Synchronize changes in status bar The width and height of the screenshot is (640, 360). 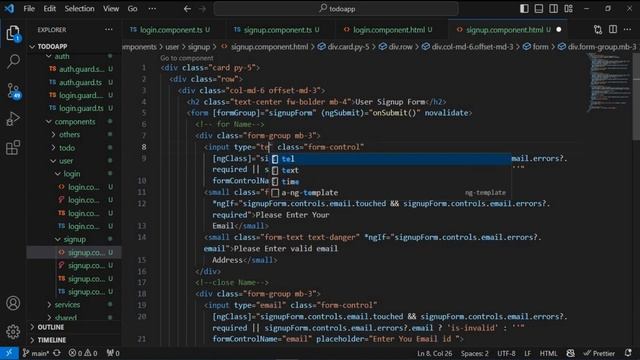[x=57, y=353]
